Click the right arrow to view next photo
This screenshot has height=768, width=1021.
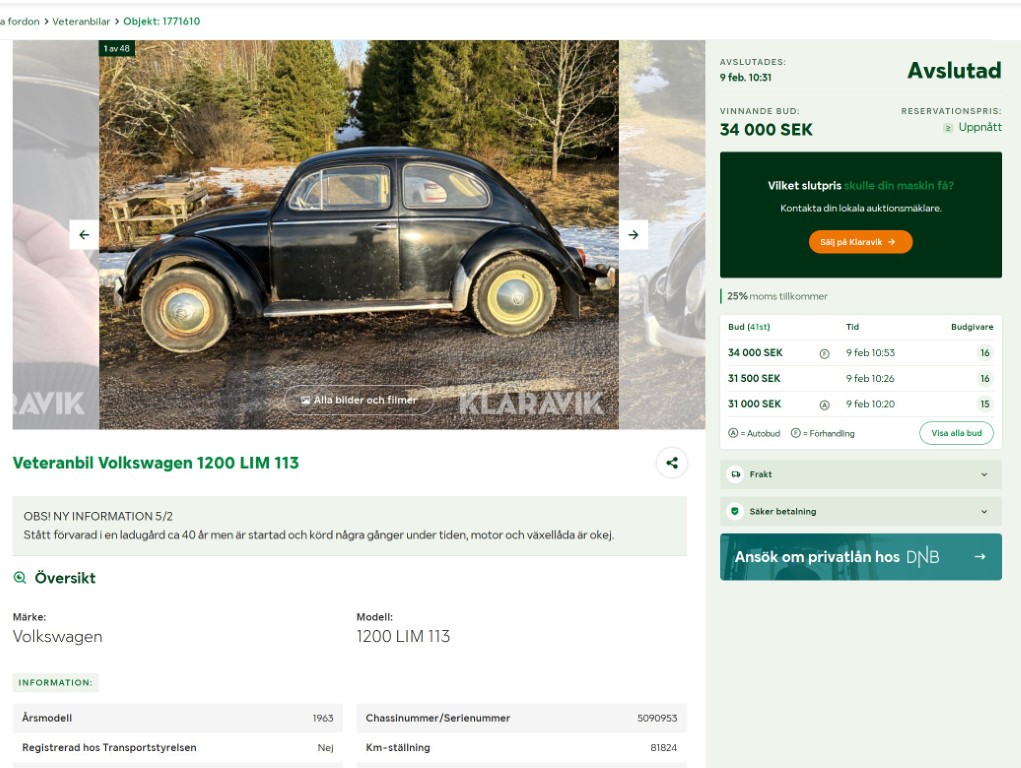tap(633, 234)
